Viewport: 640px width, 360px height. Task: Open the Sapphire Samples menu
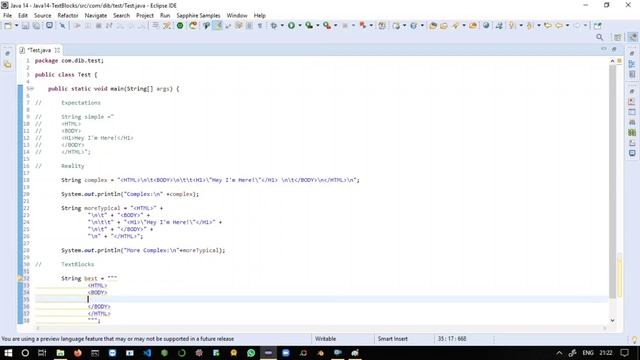coord(198,16)
